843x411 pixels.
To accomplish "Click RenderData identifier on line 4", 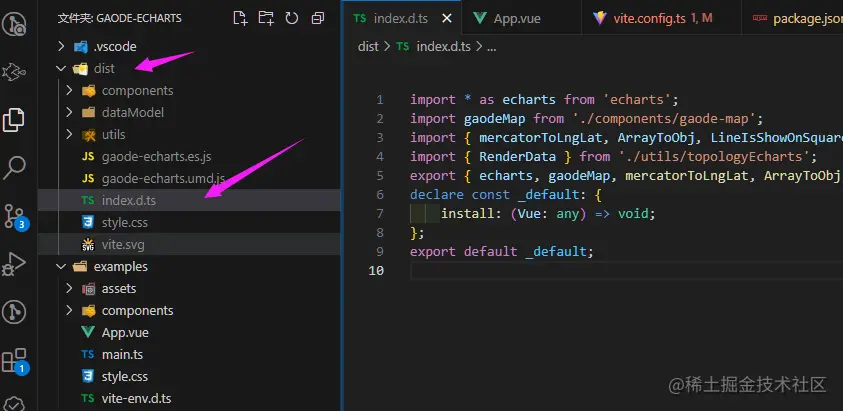I will [518, 157].
